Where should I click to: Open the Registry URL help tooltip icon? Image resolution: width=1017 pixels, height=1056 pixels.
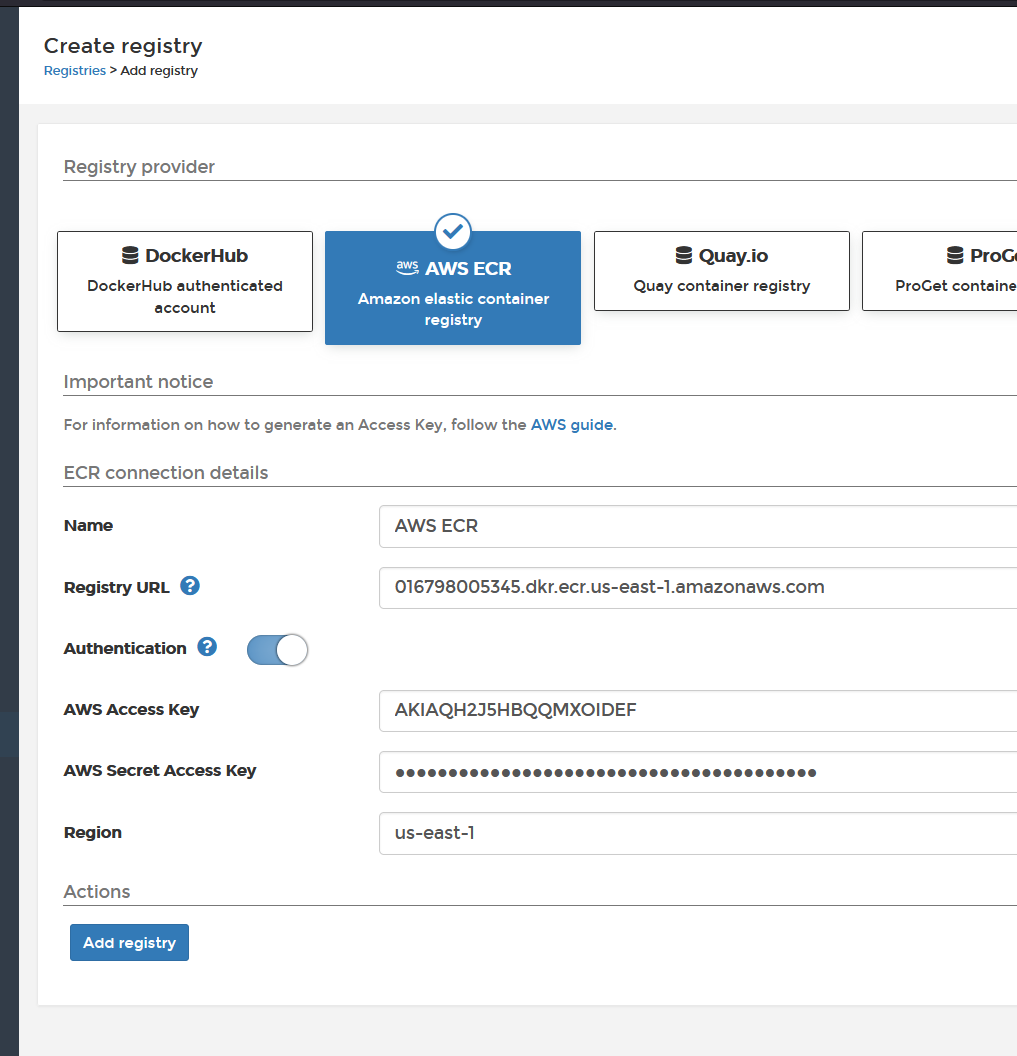[190, 586]
